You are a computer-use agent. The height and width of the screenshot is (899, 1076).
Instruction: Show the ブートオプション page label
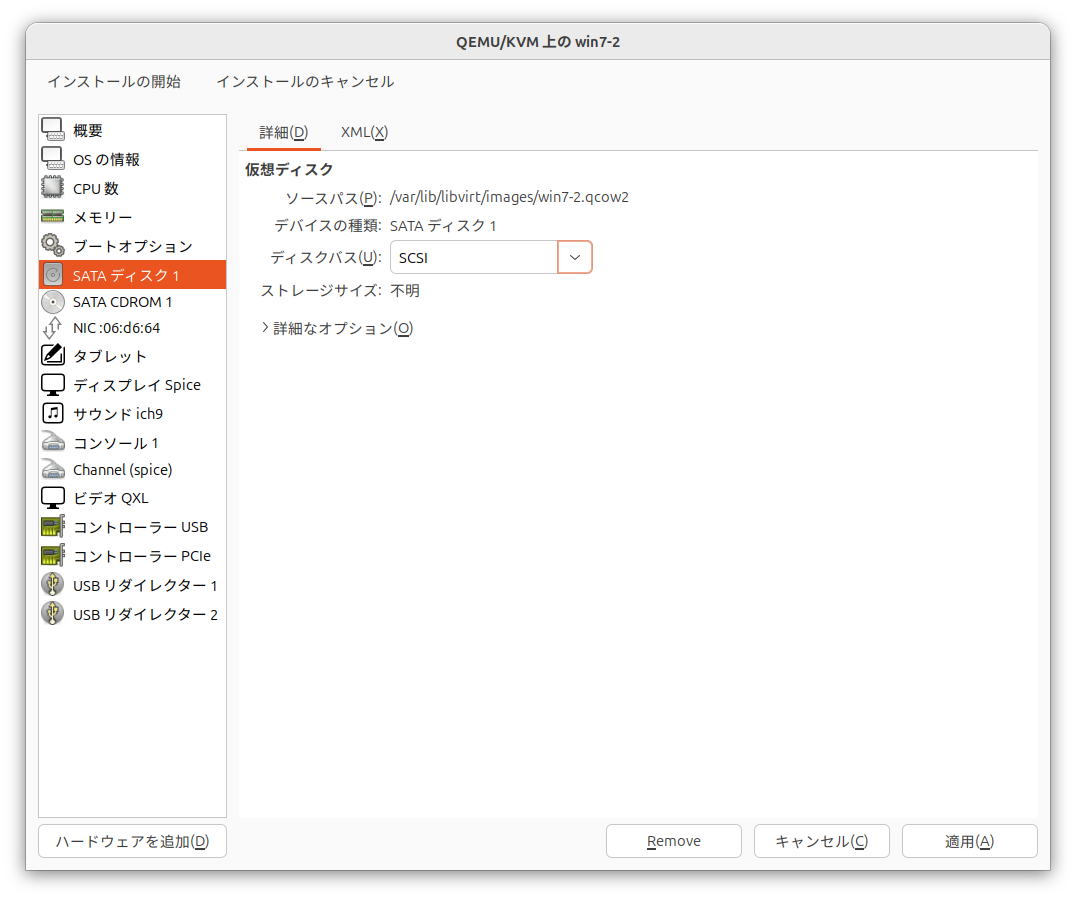[x=132, y=246]
